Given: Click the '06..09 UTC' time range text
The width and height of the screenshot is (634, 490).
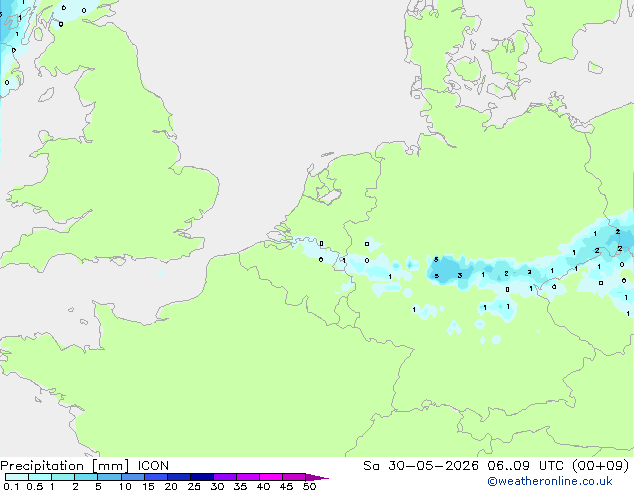Looking at the screenshot, I should (x=526, y=466).
